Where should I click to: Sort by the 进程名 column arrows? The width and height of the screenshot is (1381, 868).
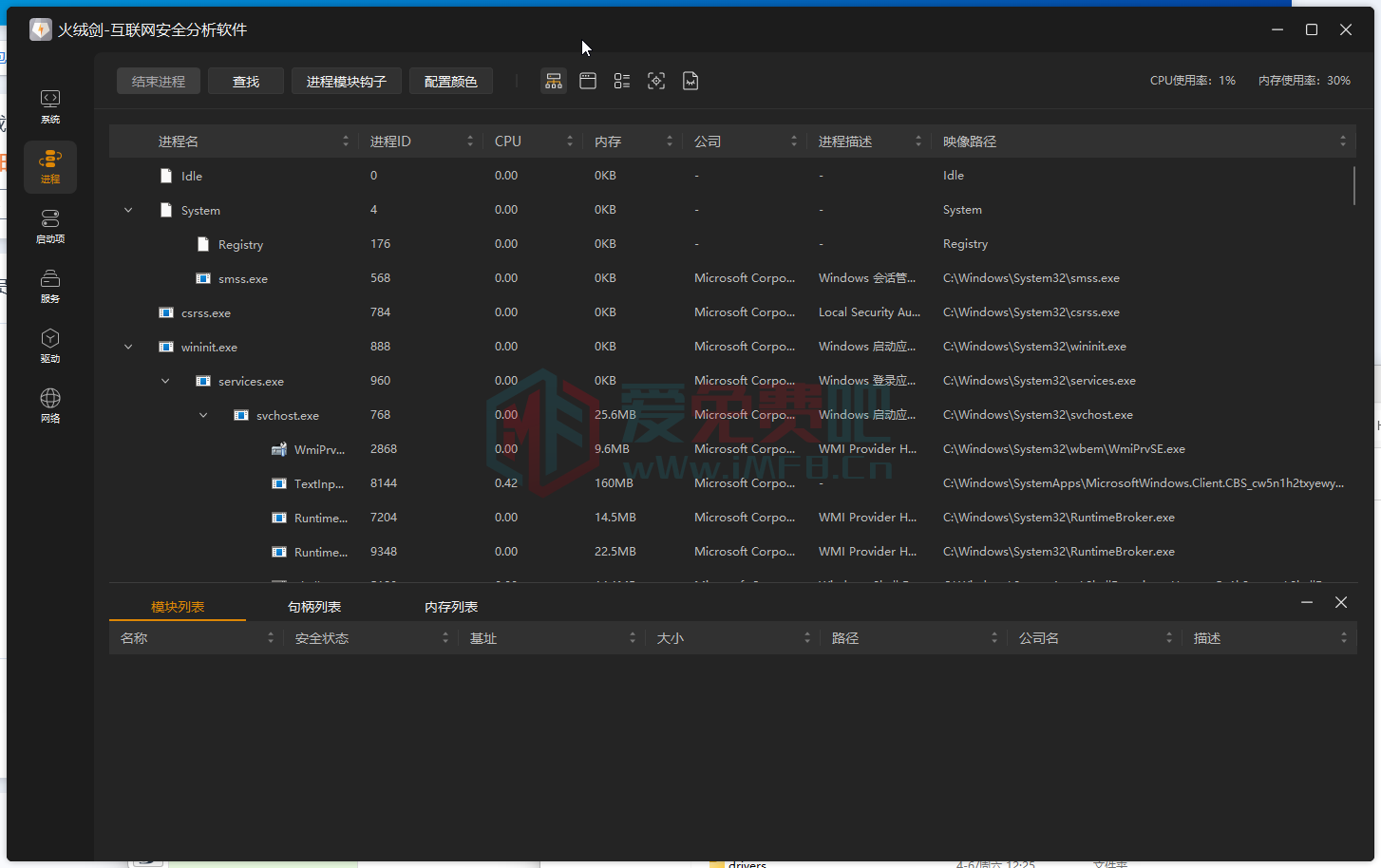coord(346,142)
